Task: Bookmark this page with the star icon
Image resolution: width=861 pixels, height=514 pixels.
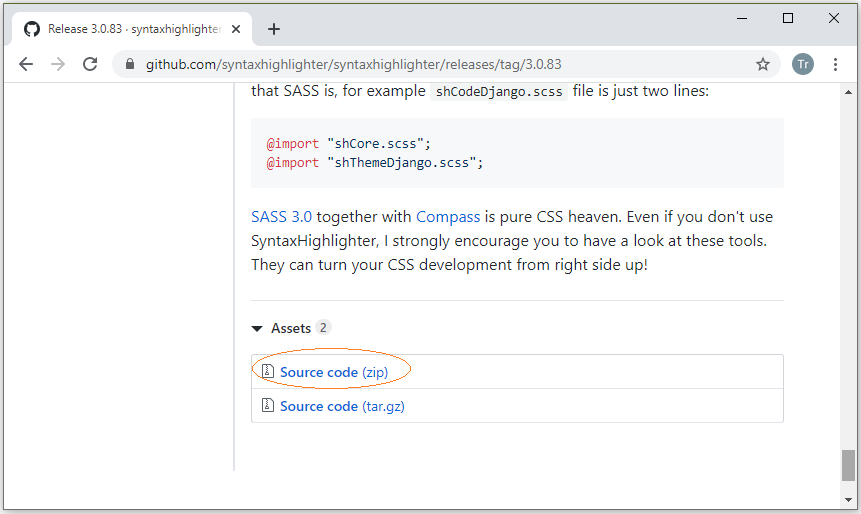Action: pos(763,64)
